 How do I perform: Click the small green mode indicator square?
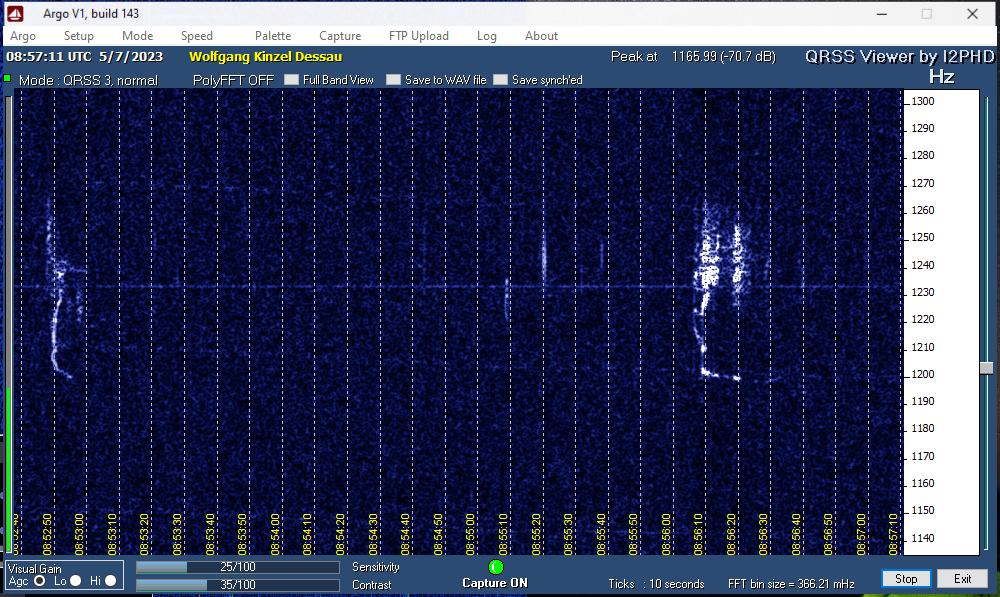[x=7, y=78]
